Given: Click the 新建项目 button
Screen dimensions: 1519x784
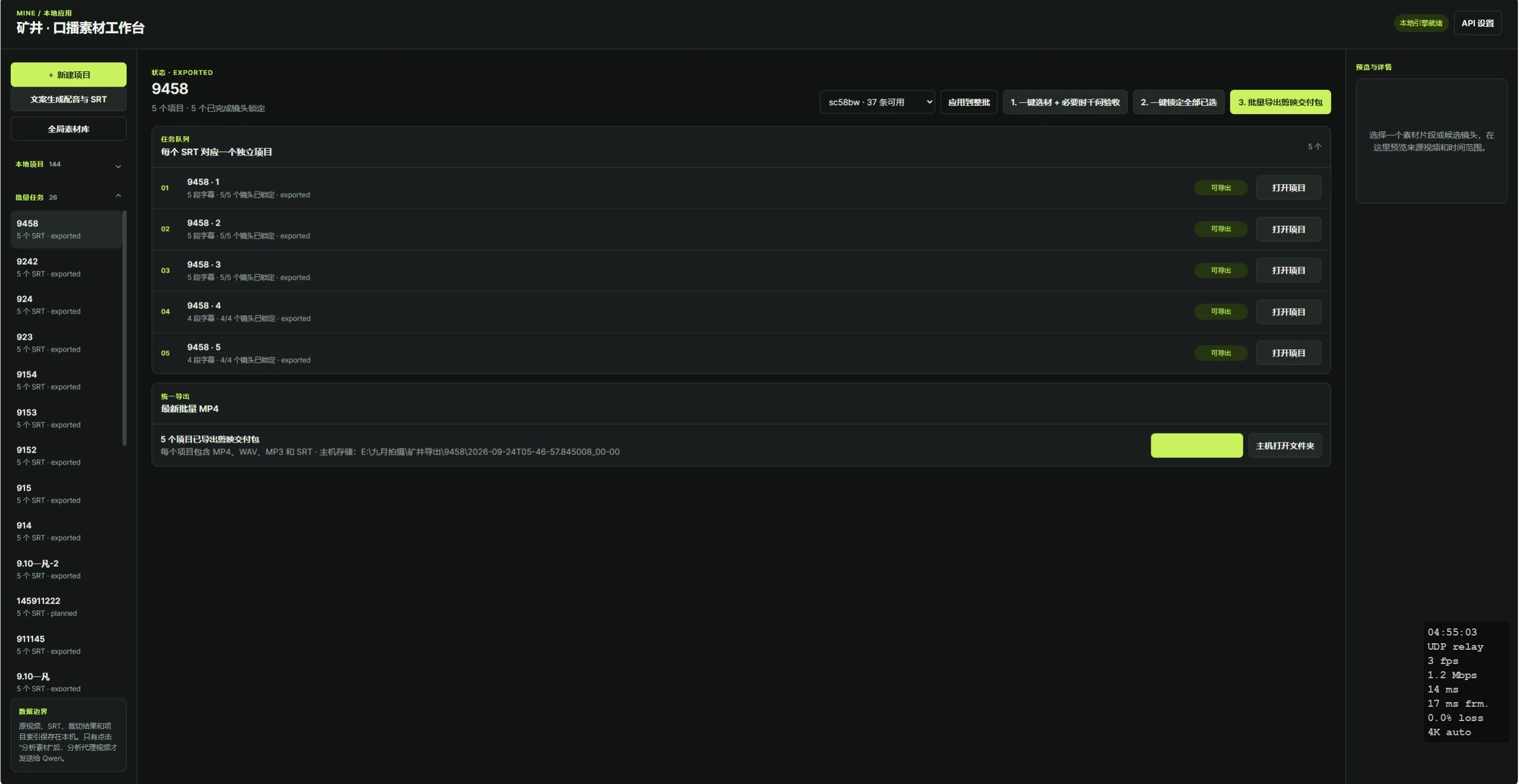Looking at the screenshot, I should (68, 75).
